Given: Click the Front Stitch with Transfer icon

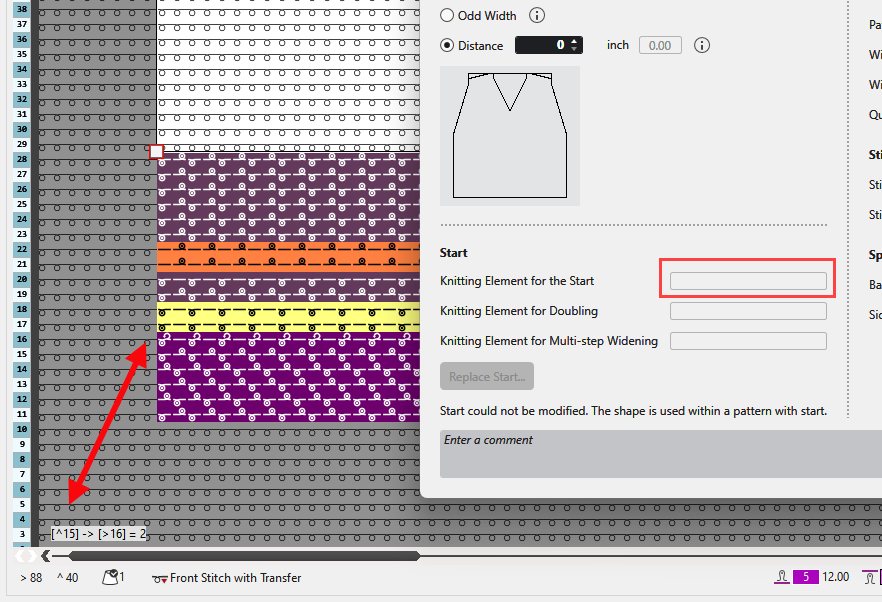Looking at the screenshot, I should tap(159, 578).
